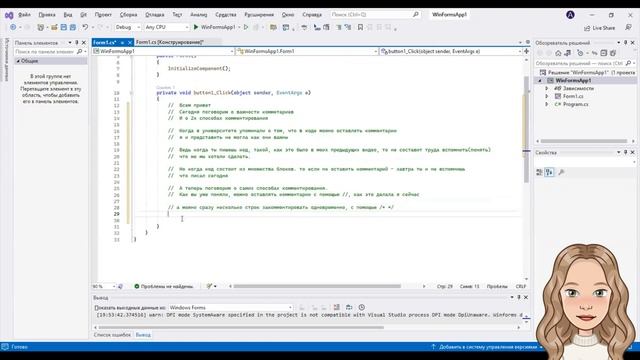
Task: Click the Save file toolbar icon
Action: tap(64, 27)
